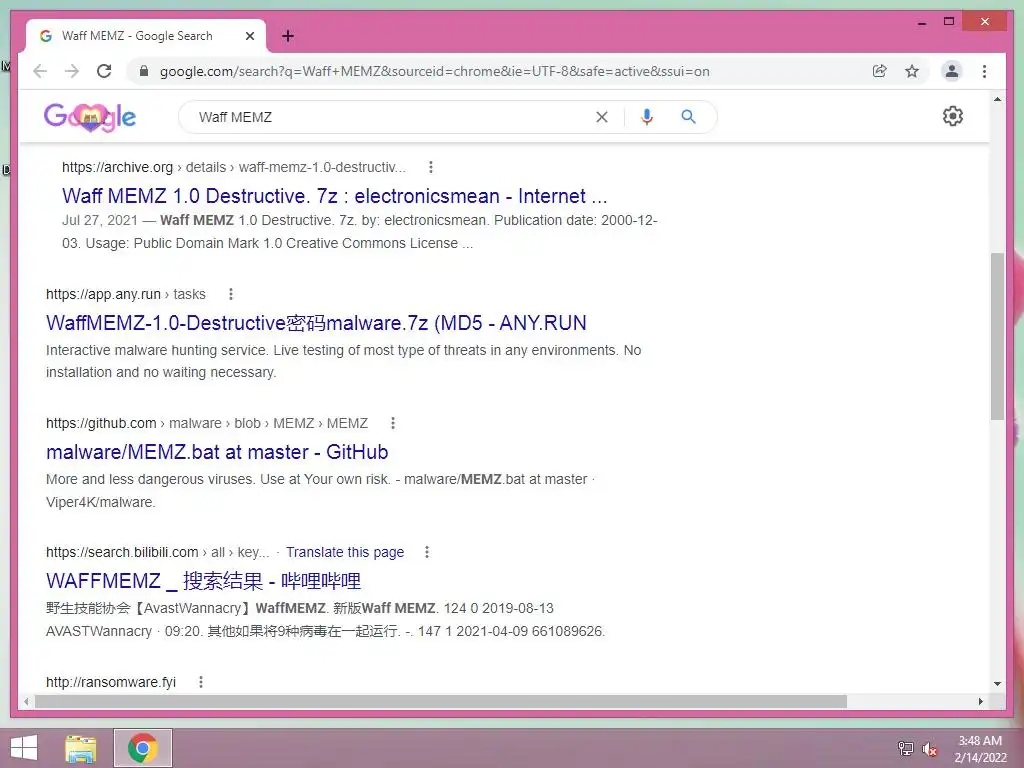Open the Waff MEMZ 1.0 Destructive archive link

[x=334, y=196]
